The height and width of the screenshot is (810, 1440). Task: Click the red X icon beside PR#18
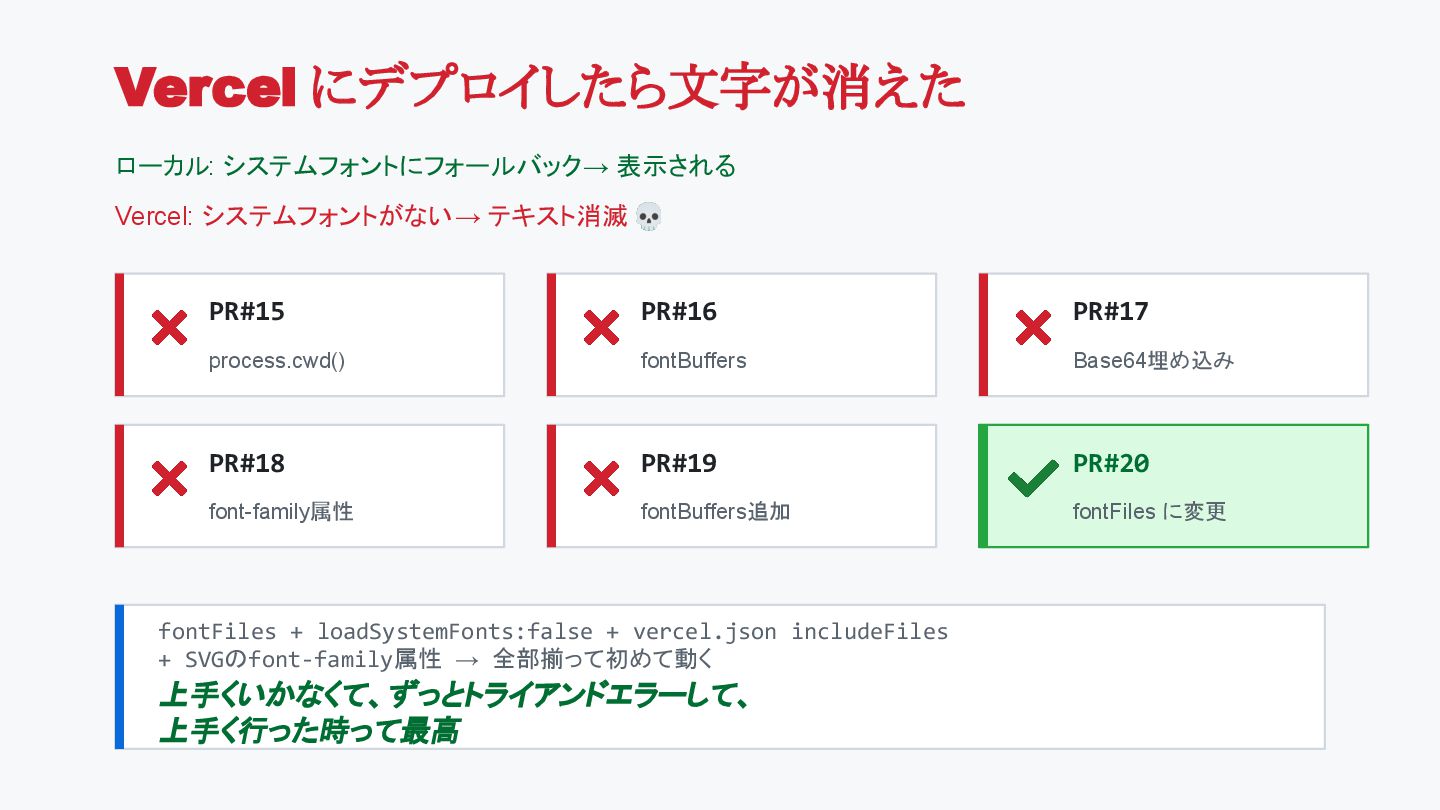coord(169,479)
